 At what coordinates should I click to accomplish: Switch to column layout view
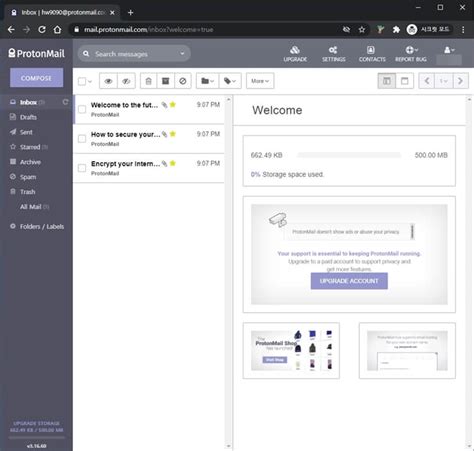387,81
